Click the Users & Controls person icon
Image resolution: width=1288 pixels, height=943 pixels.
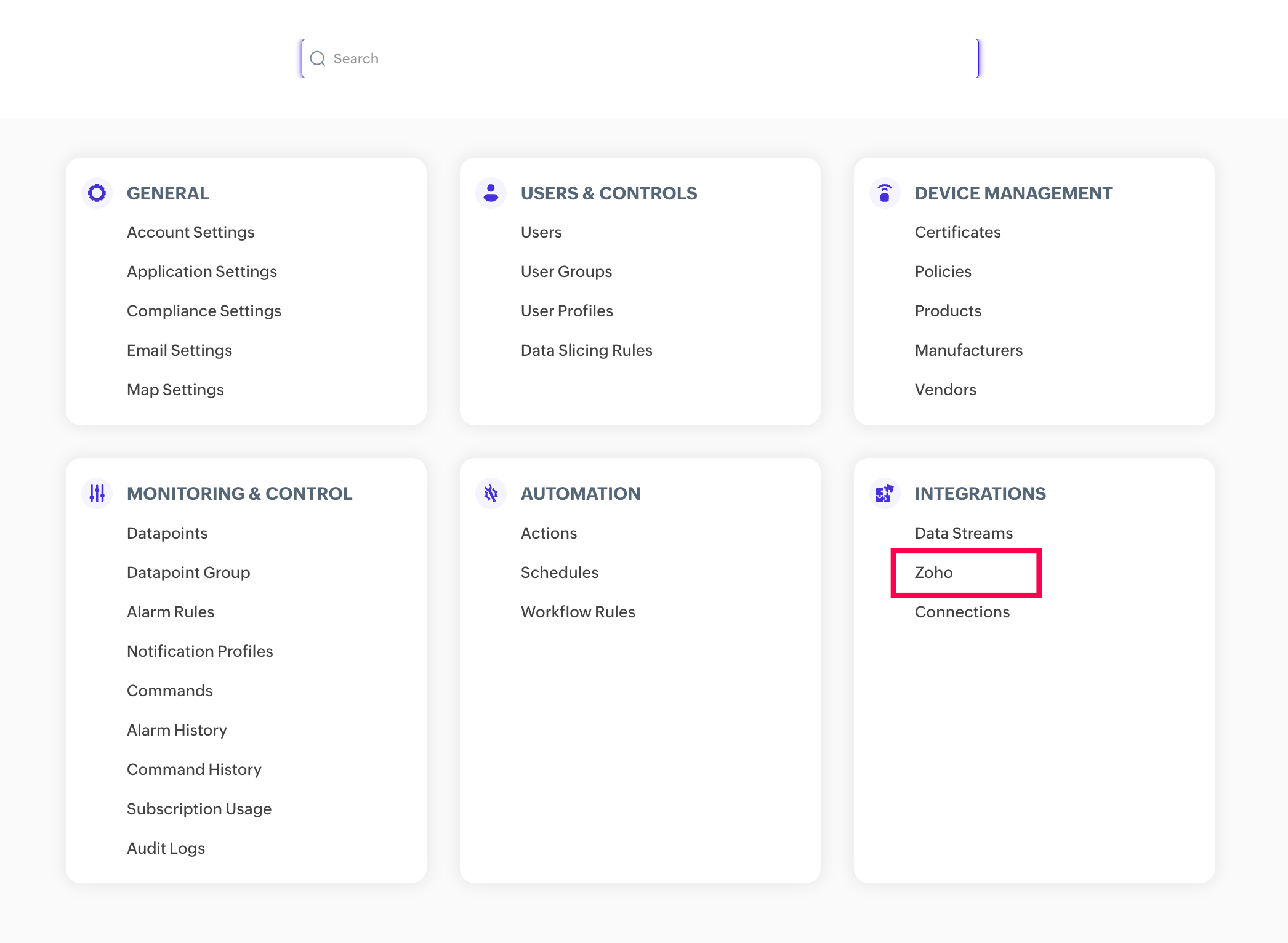coord(491,193)
